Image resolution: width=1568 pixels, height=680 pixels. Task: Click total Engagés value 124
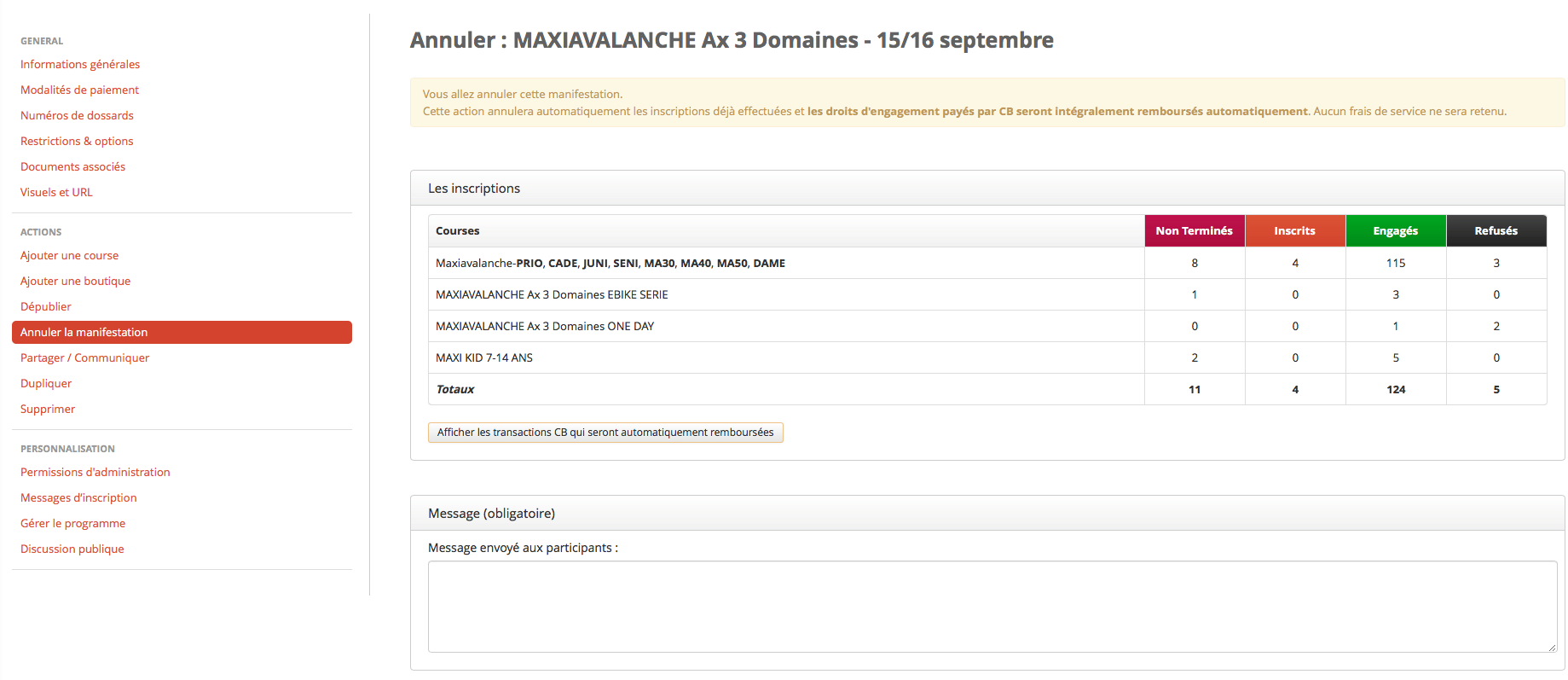1396,389
